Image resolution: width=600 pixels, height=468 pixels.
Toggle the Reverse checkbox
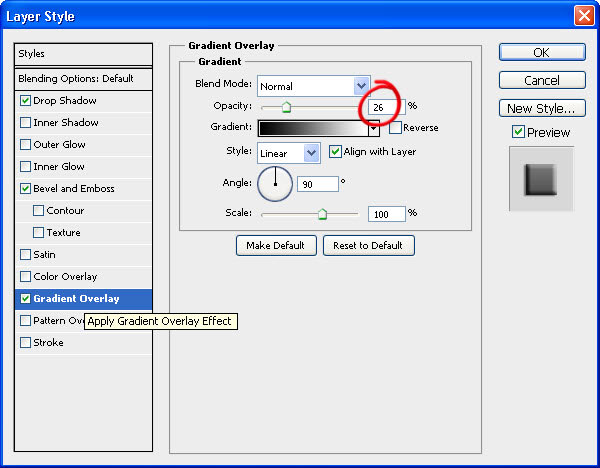395,127
